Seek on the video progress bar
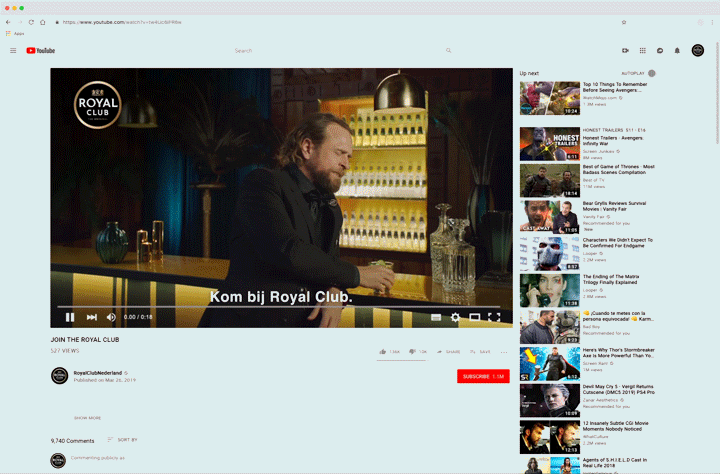Viewport: 720px width, 474px height. [x=279, y=306]
